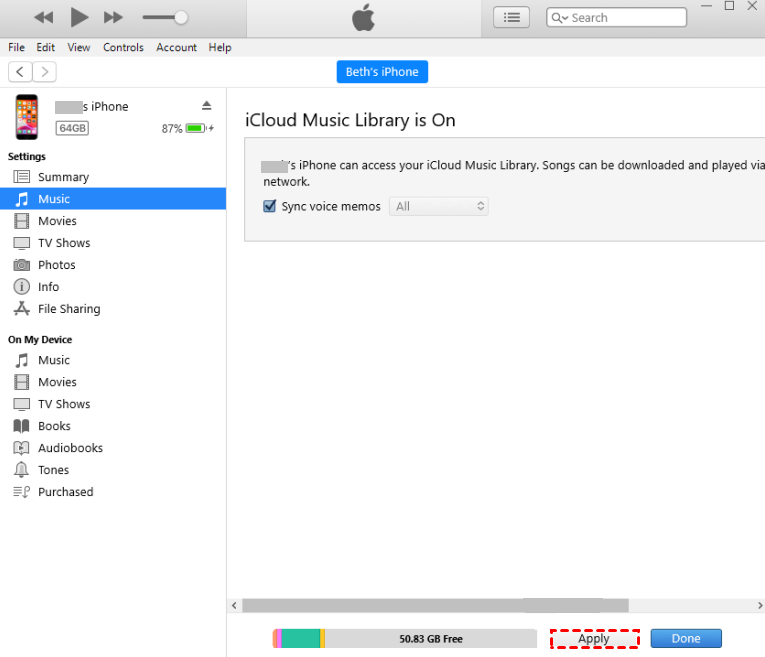Click the File Sharing app icon
Image resolution: width=765 pixels, height=657 pixels.
coord(21,308)
